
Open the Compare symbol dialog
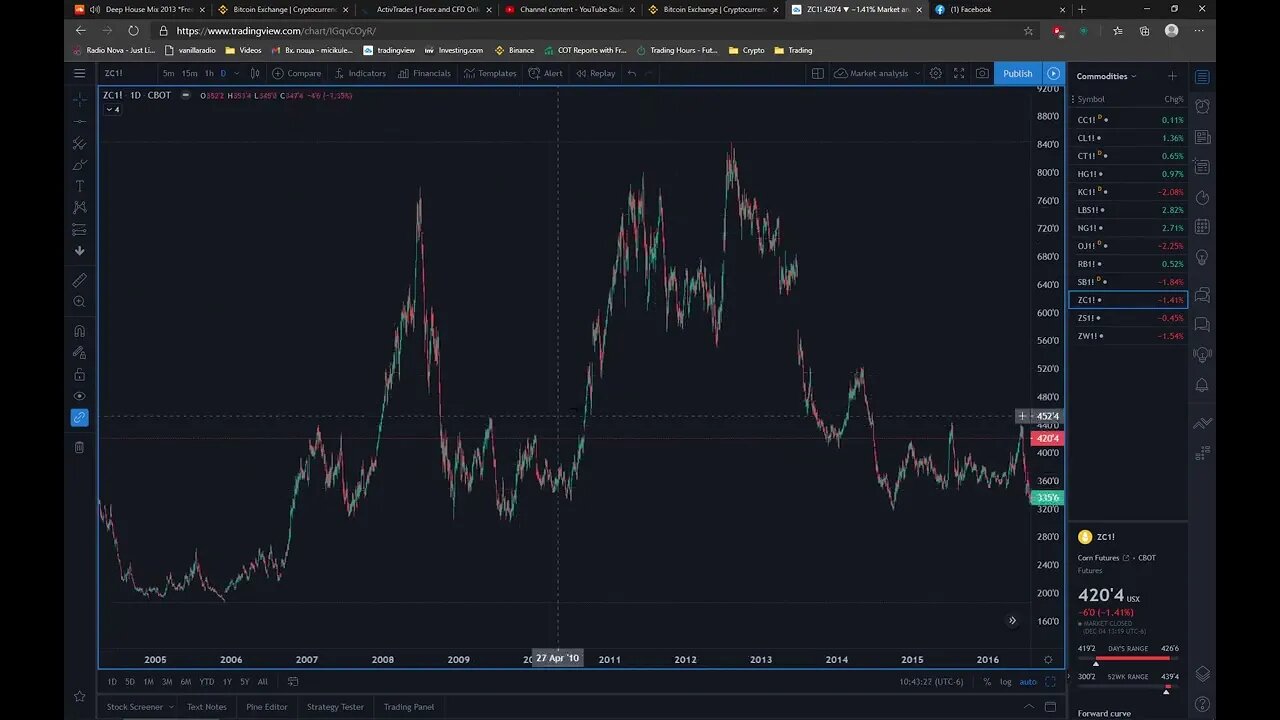(296, 73)
